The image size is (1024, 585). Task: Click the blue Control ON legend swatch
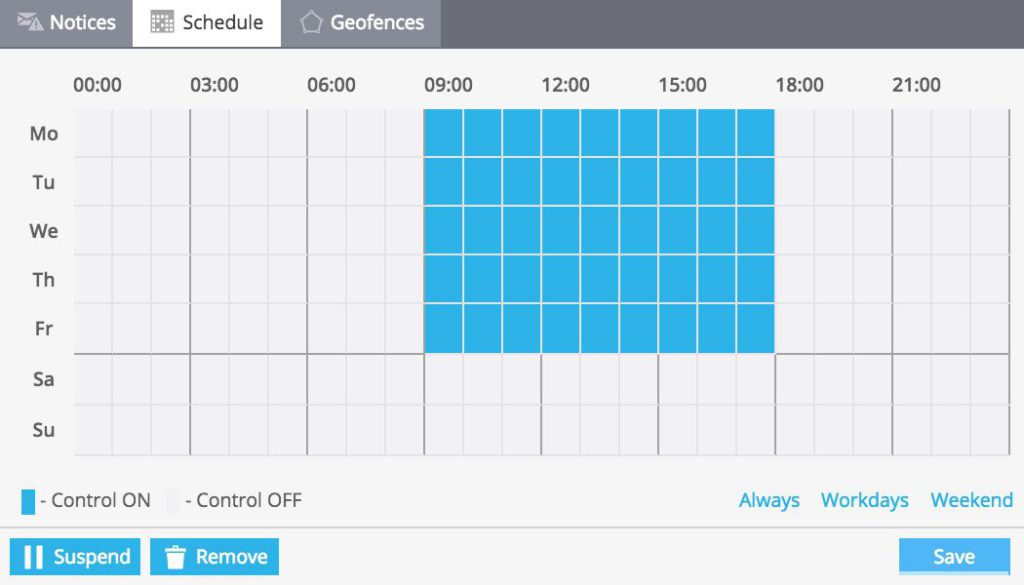coord(28,502)
